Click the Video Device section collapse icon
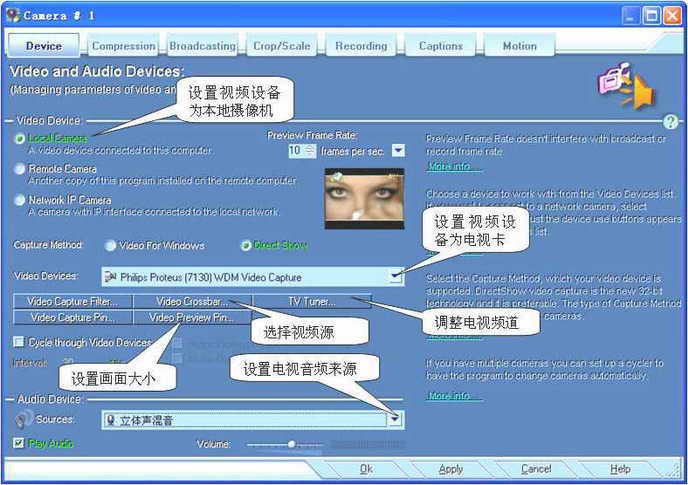Image resolution: width=688 pixels, height=485 pixels. pos(9,120)
